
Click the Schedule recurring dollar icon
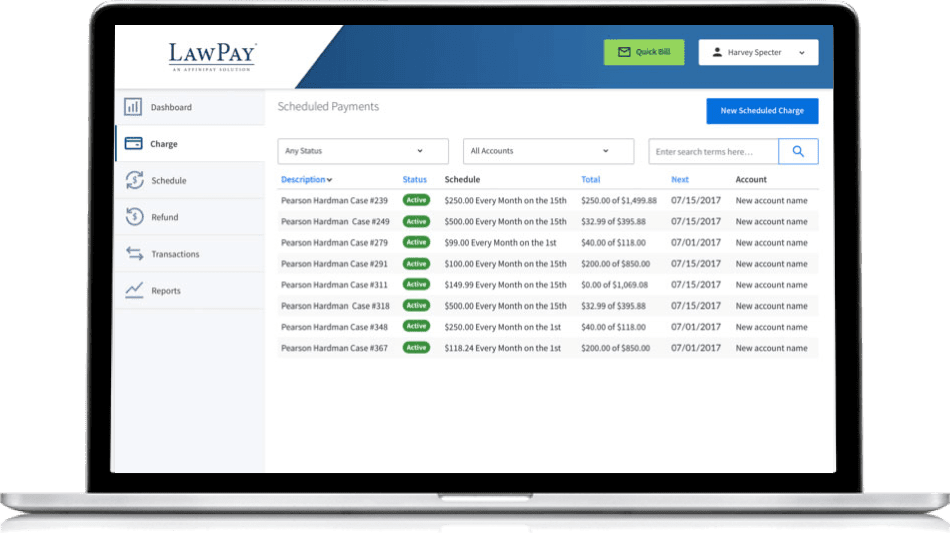tap(135, 180)
